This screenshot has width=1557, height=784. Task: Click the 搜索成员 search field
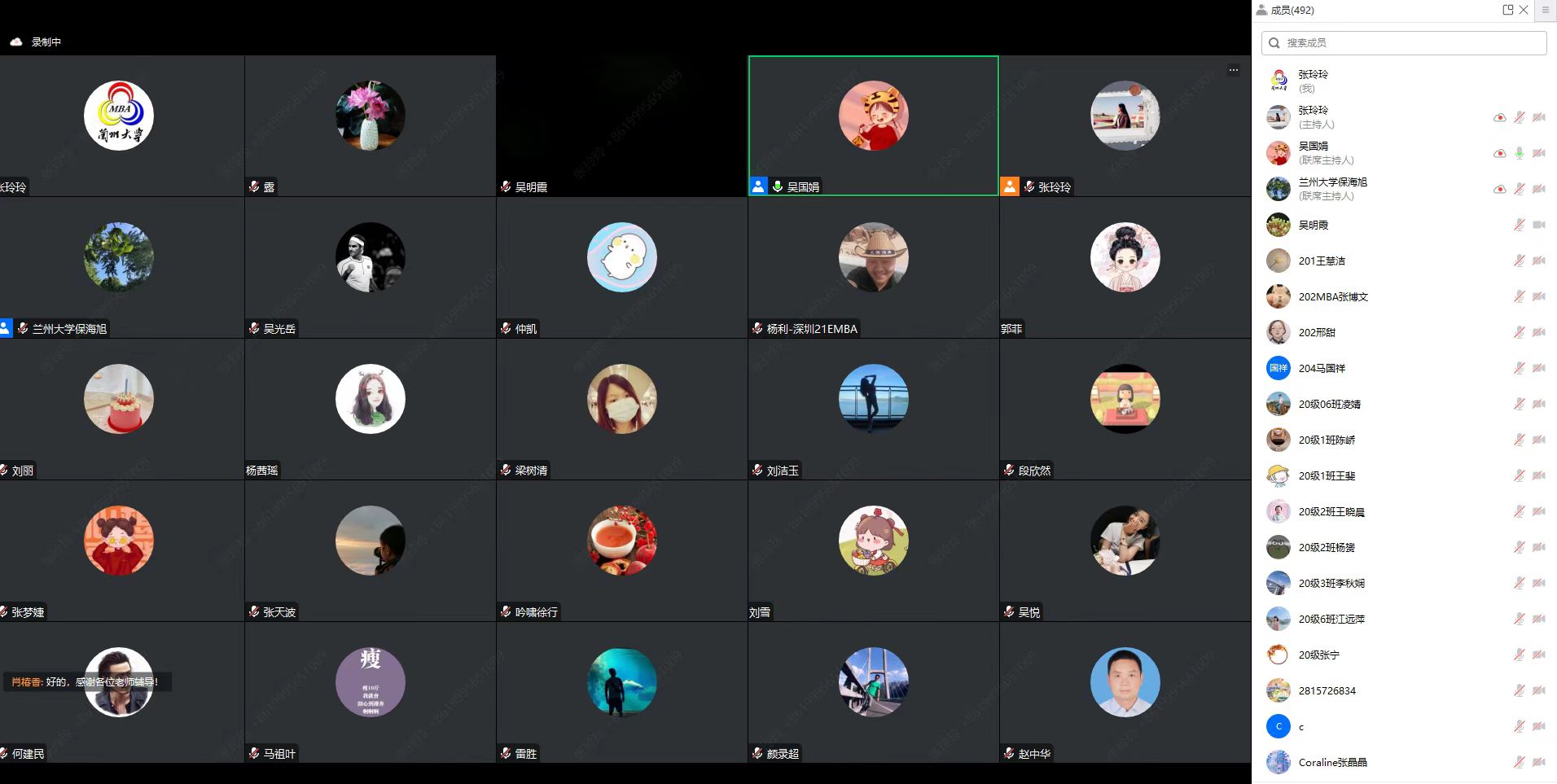(x=1403, y=43)
